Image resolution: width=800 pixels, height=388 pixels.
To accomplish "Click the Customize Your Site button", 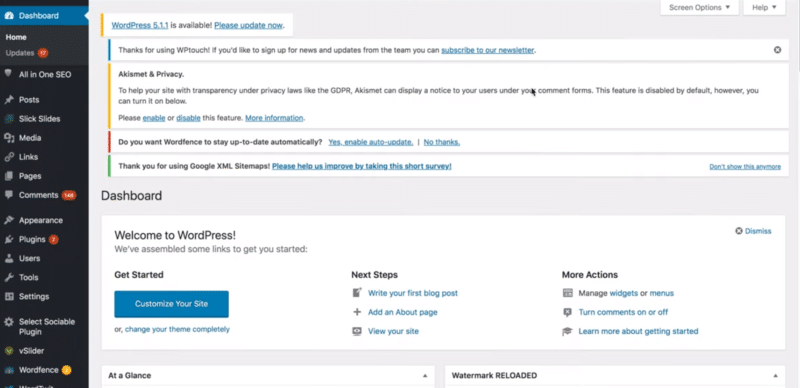I will pyautogui.click(x=171, y=304).
